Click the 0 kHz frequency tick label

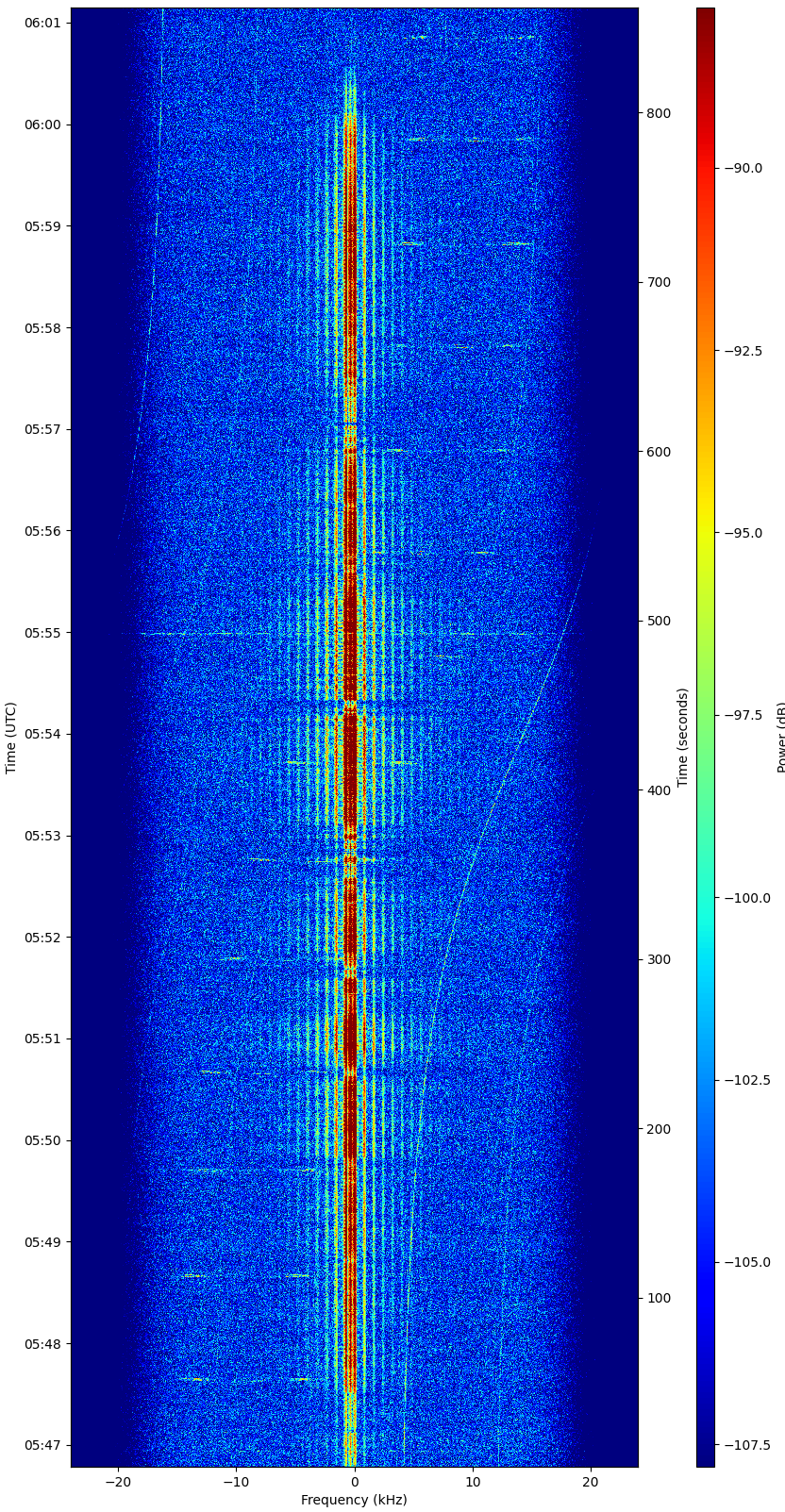pyautogui.click(x=355, y=1482)
